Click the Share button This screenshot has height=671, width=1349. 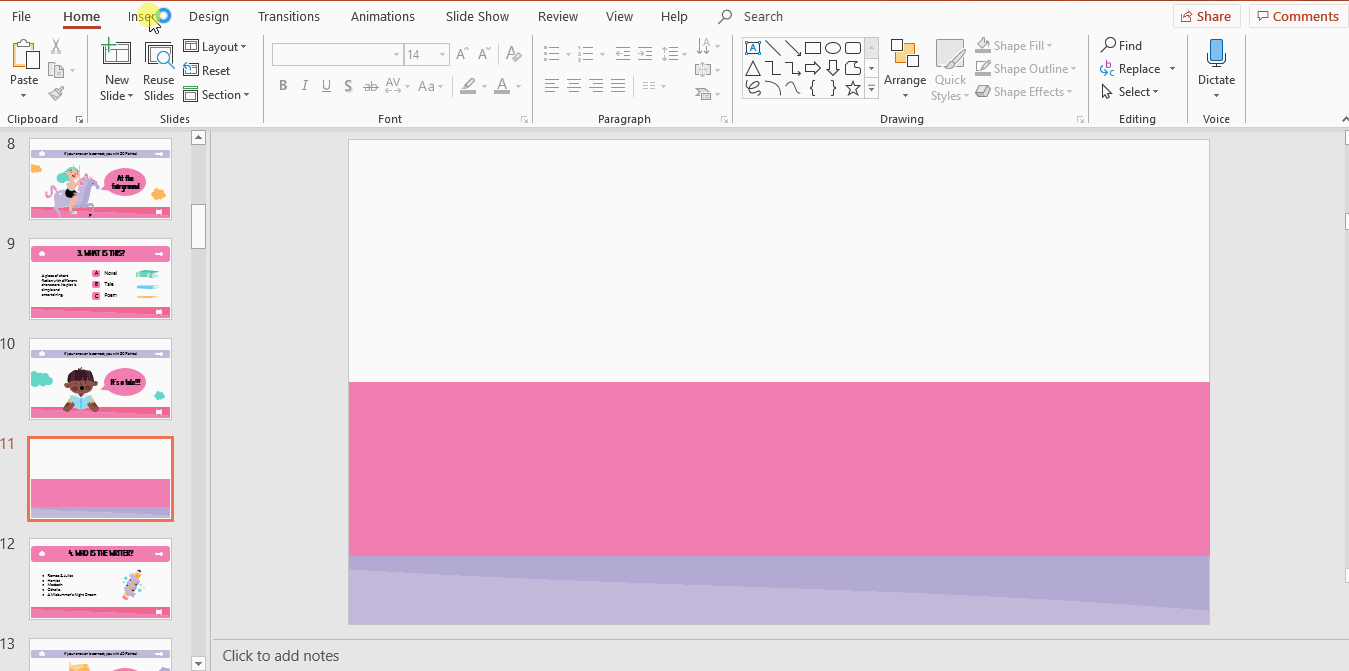(x=1206, y=16)
